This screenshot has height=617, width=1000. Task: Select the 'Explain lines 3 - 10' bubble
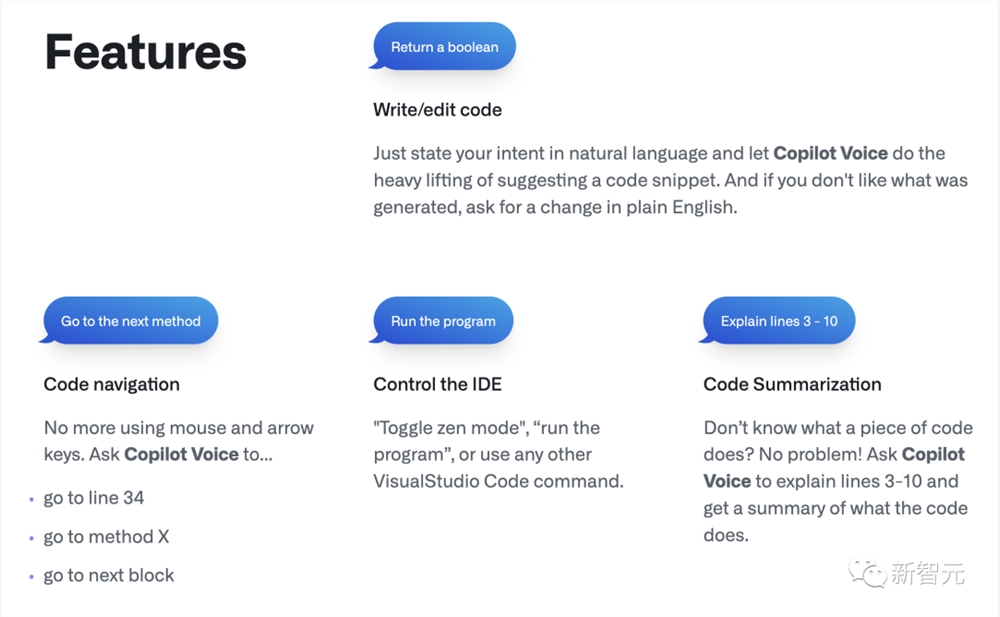click(778, 320)
